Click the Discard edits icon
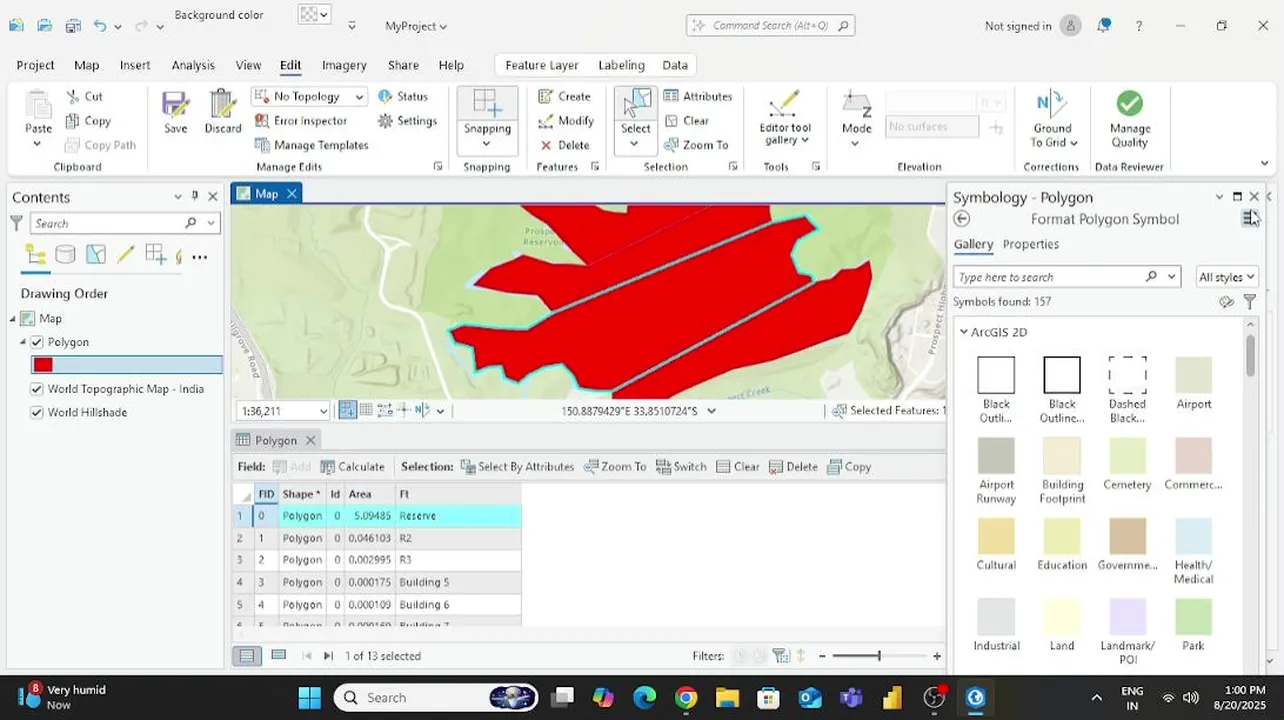Screen dimensions: 1284x720 223,112
